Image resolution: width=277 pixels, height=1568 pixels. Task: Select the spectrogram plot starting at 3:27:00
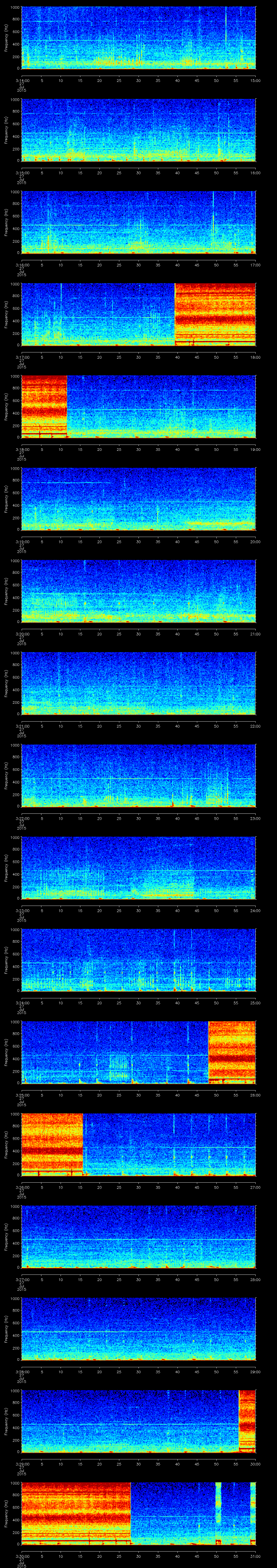[139, 1237]
